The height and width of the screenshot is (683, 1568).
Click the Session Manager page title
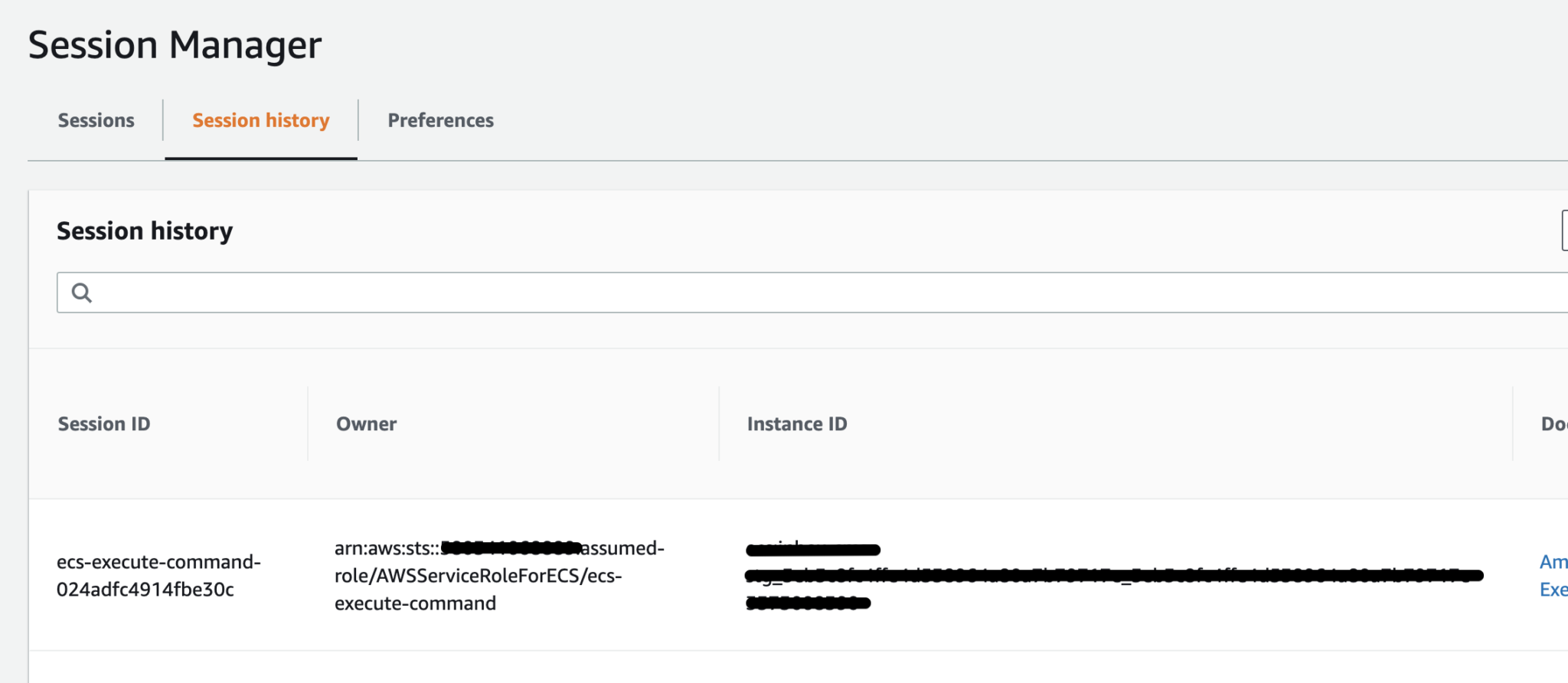point(175,44)
